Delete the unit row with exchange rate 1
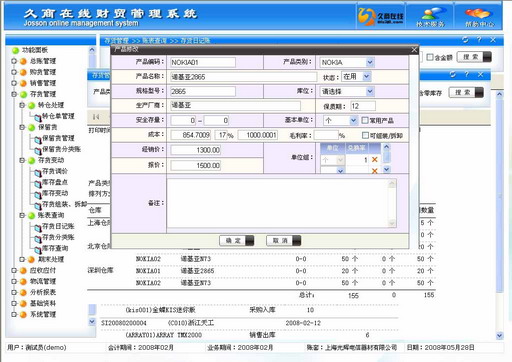Image resolution: width=512 pixels, height=362 pixels. click(x=375, y=160)
